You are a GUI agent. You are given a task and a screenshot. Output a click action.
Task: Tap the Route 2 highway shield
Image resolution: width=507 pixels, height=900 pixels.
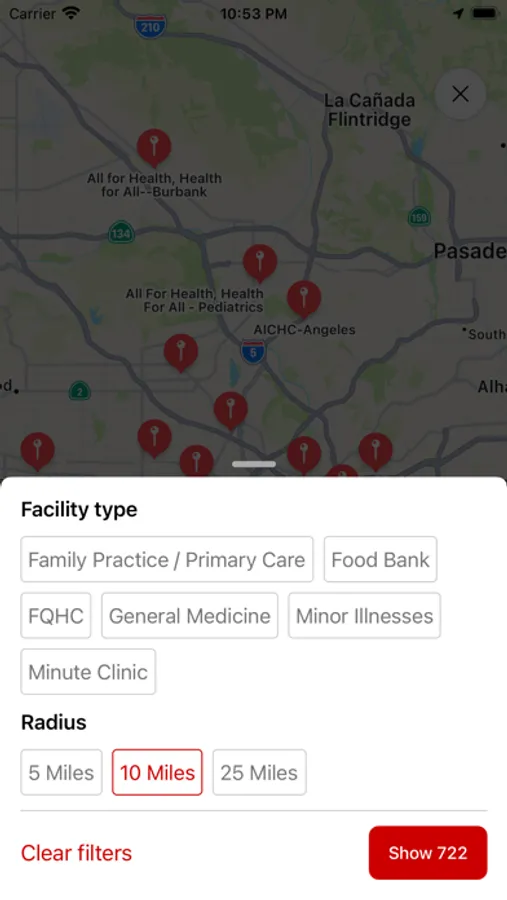click(79, 391)
